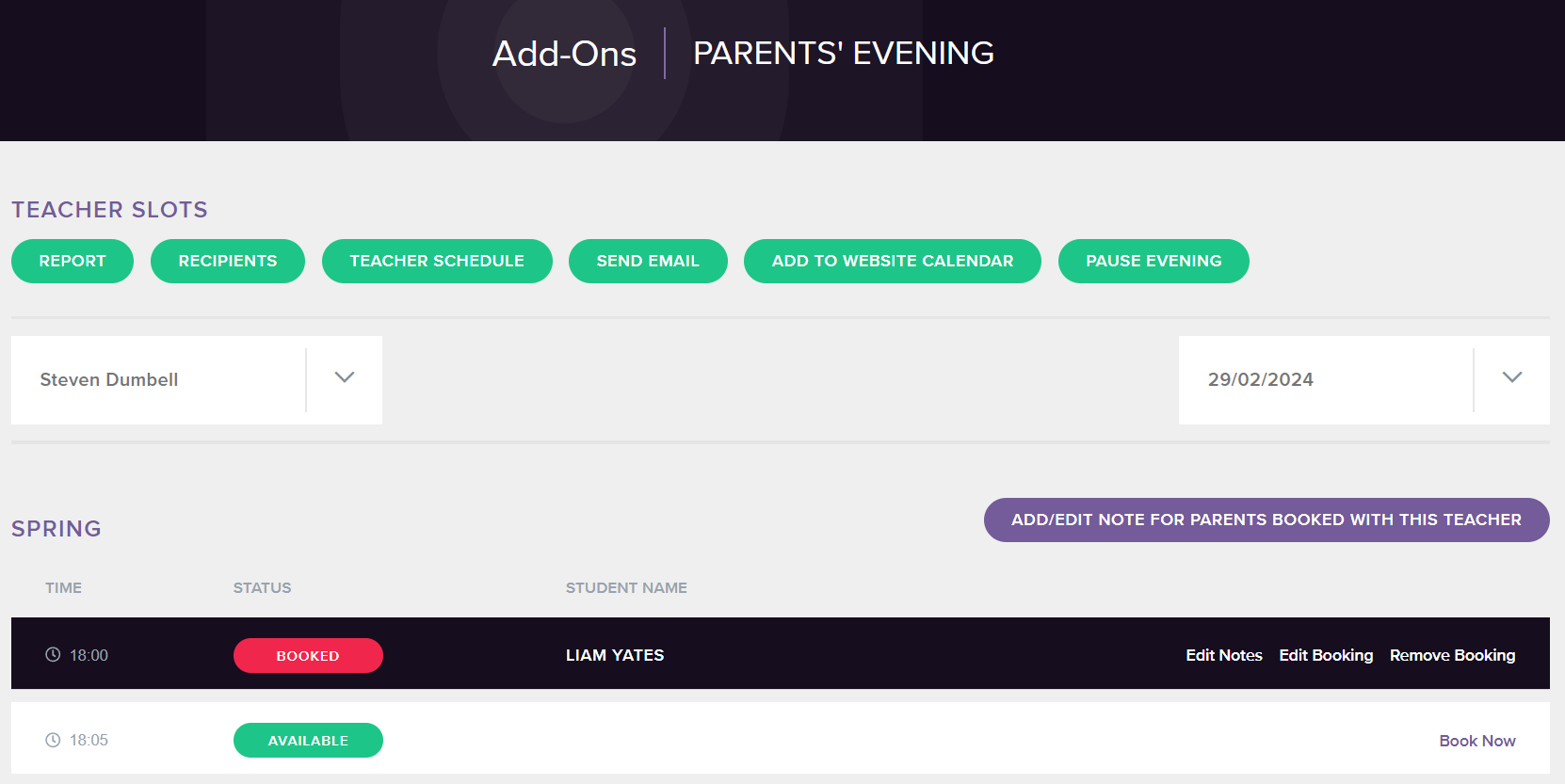
Task: Click the SPRING section heading
Action: tap(56, 529)
